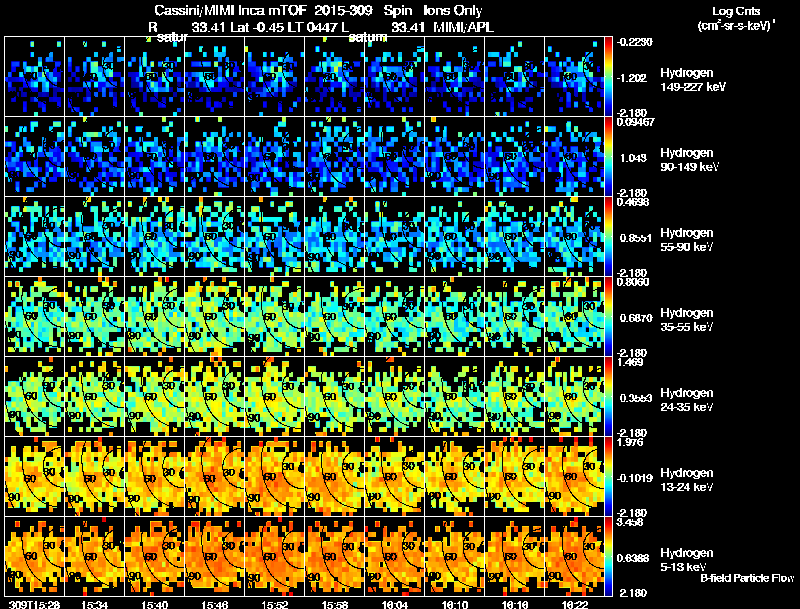Click the '15:40' time axis label

[x=155, y=605]
